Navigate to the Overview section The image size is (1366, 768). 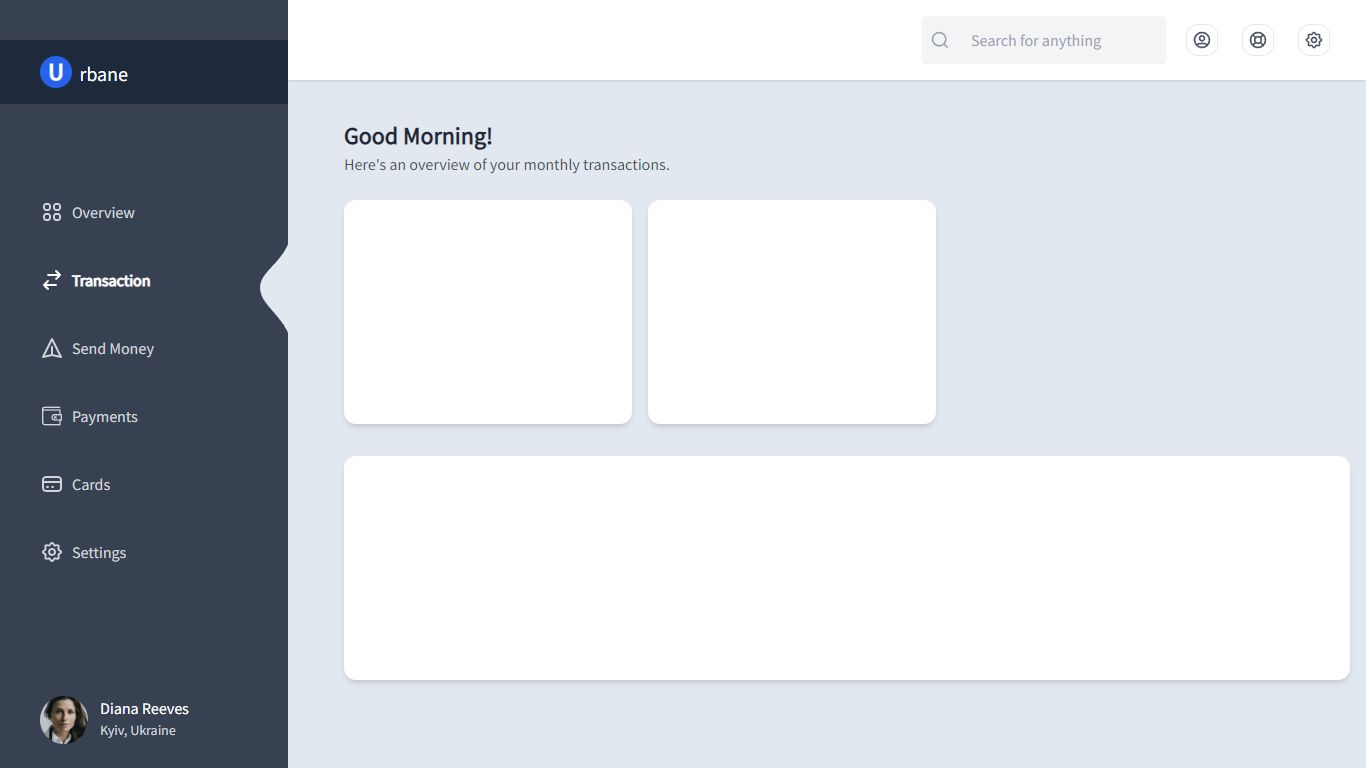coord(103,212)
